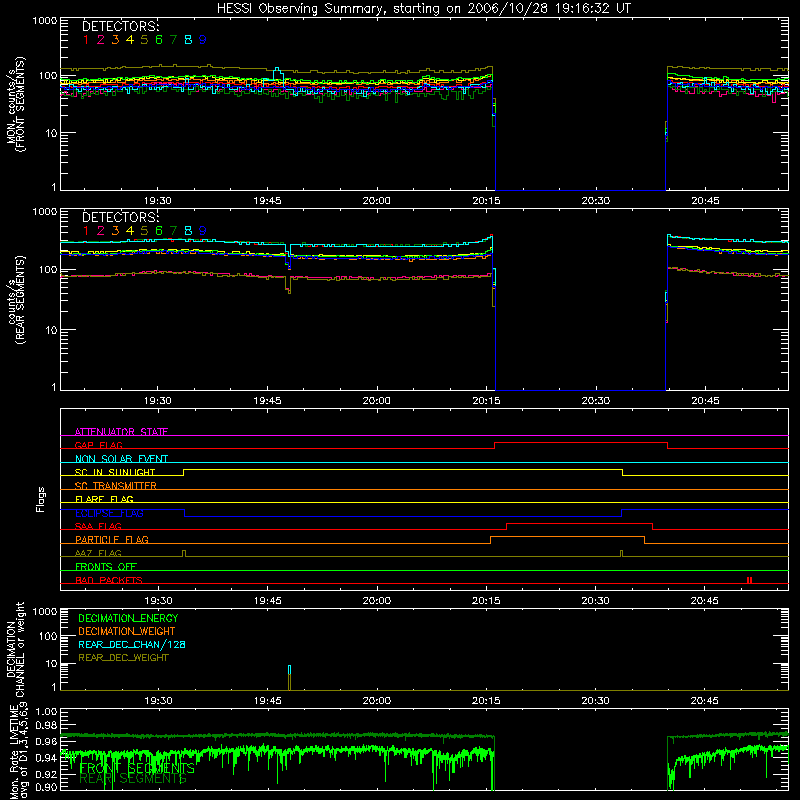This screenshot has width=800, height=800.
Task: Click the DECIMATION CHANNEL or weight axis label
Action: [16, 649]
